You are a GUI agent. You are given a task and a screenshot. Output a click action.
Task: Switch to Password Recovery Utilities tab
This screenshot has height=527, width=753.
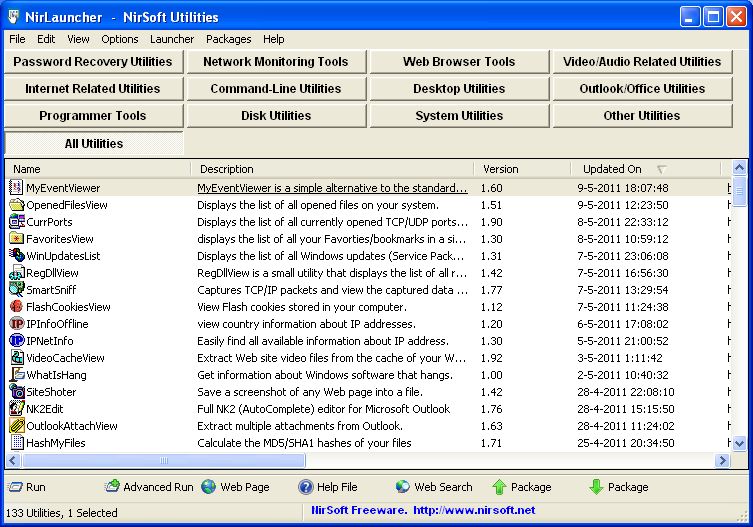[93, 62]
